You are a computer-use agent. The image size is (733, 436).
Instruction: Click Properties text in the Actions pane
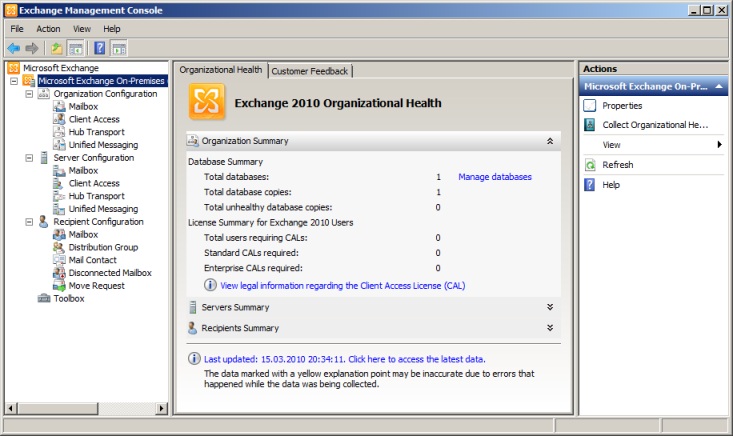622,106
